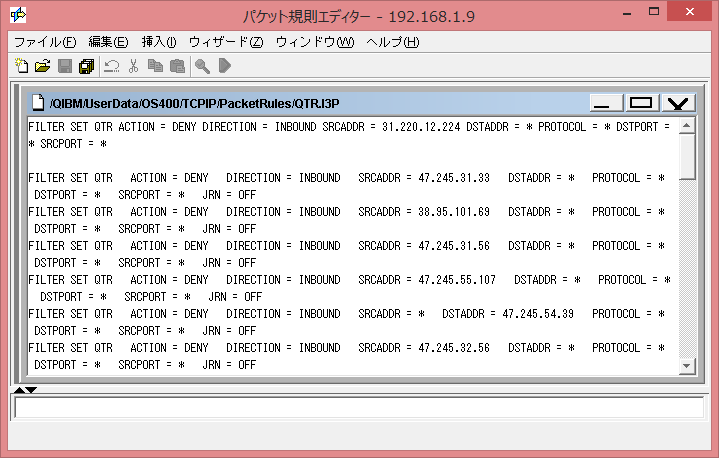This screenshot has width=719, height=458.
Task: Click the Open folder toolbar icon
Action: pos(42,67)
